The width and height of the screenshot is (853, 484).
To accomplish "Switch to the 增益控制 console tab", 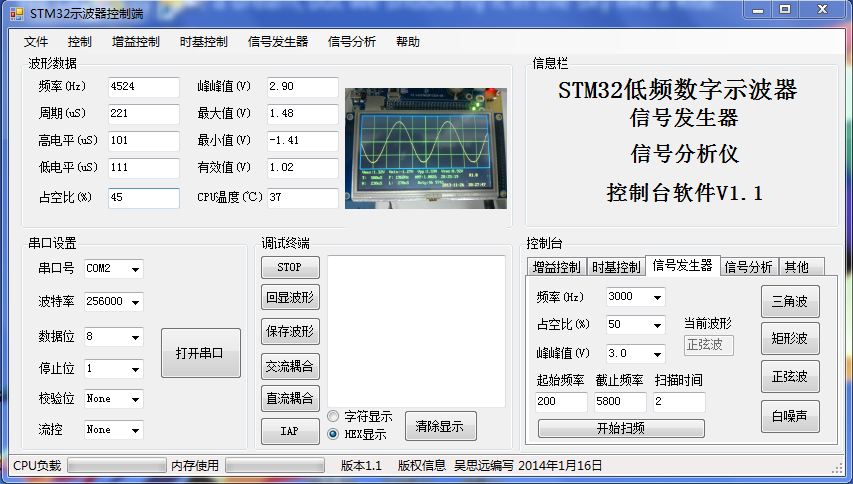I will click(556, 267).
